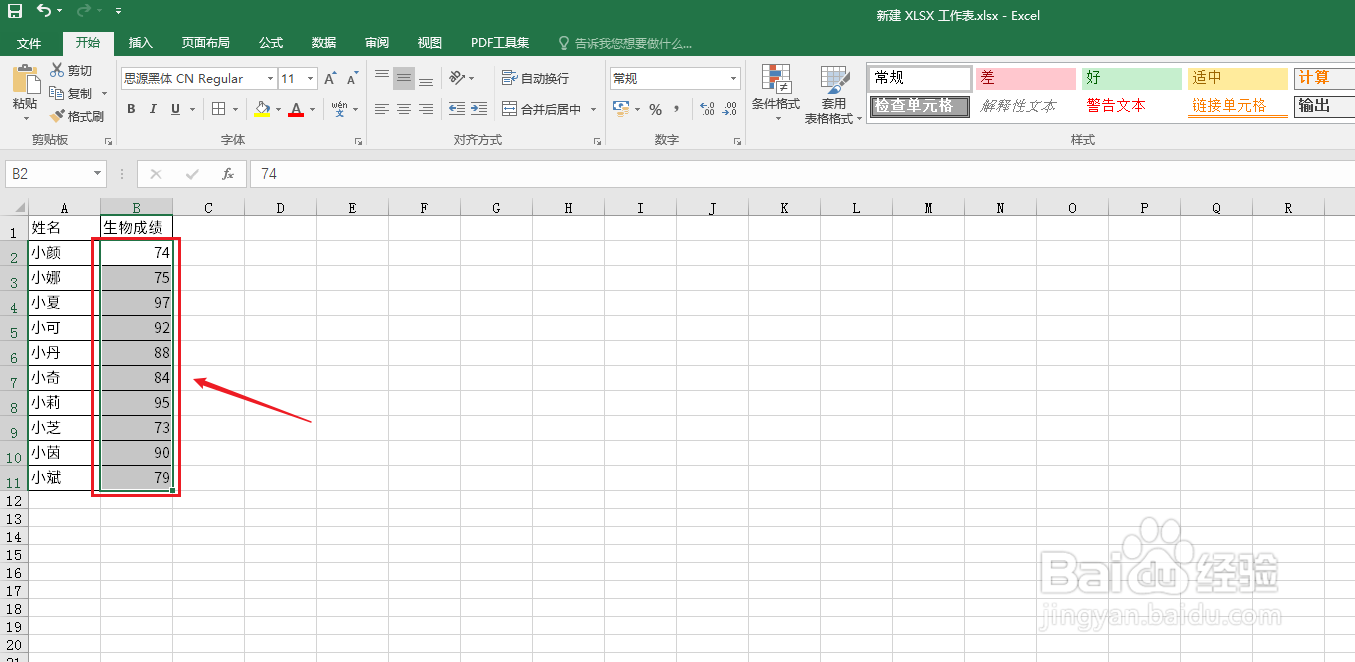The image size is (1355, 662).
Task: Click the decrease font size icon
Action: pos(352,78)
